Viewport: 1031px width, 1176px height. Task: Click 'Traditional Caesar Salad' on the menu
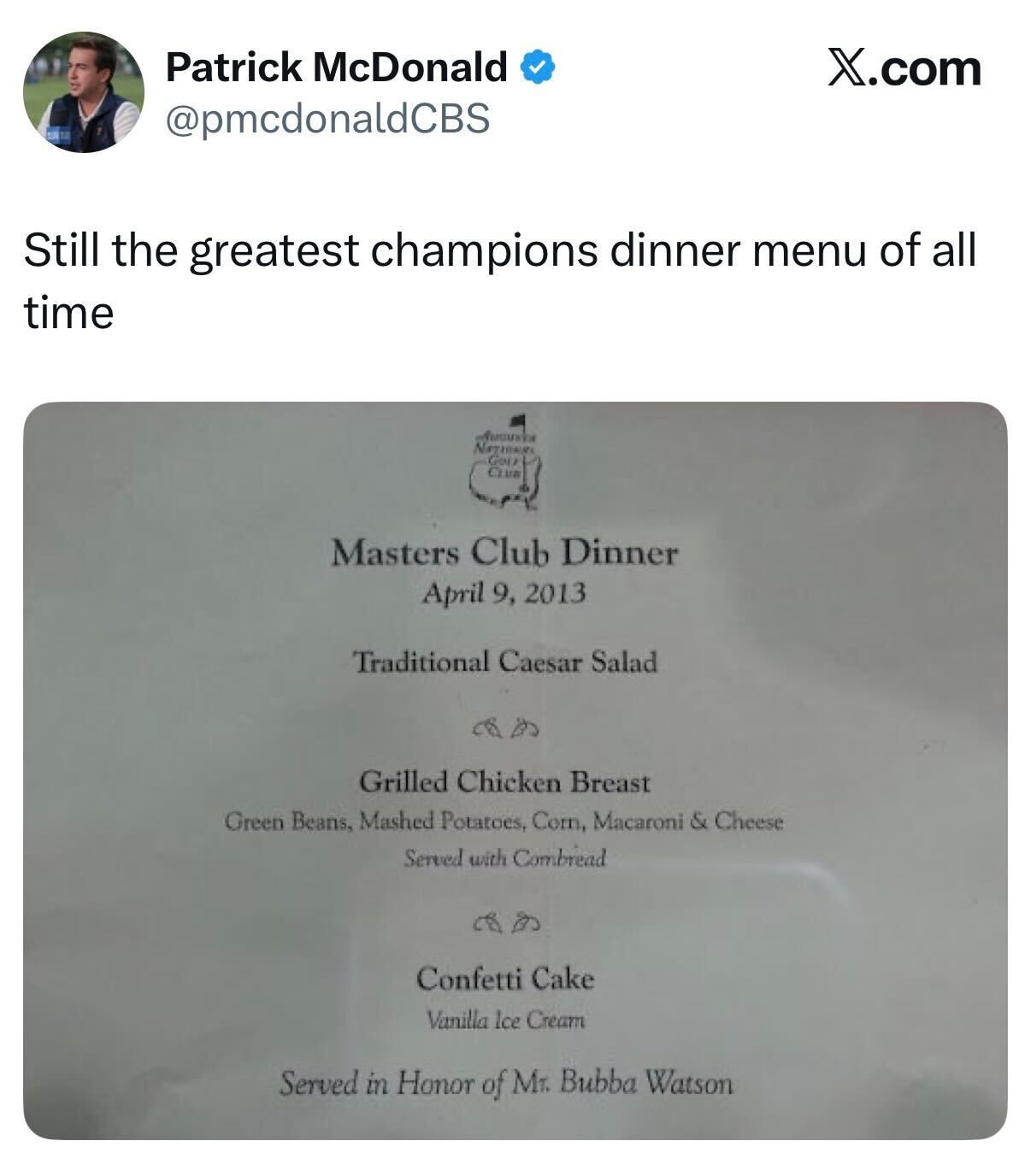pos(504,661)
